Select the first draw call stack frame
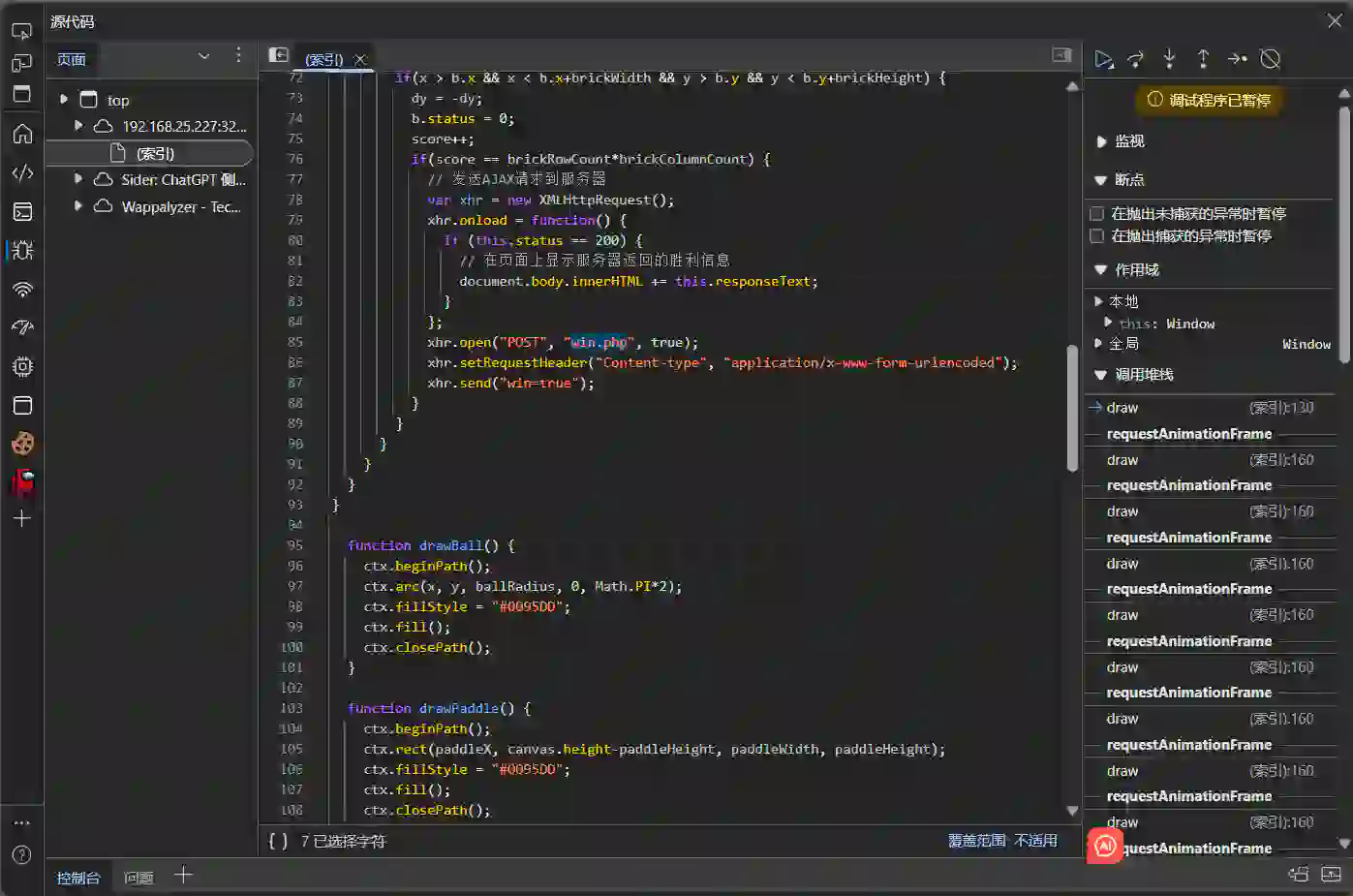Viewport: 1353px width, 896px height. pyautogui.click(x=1122, y=408)
